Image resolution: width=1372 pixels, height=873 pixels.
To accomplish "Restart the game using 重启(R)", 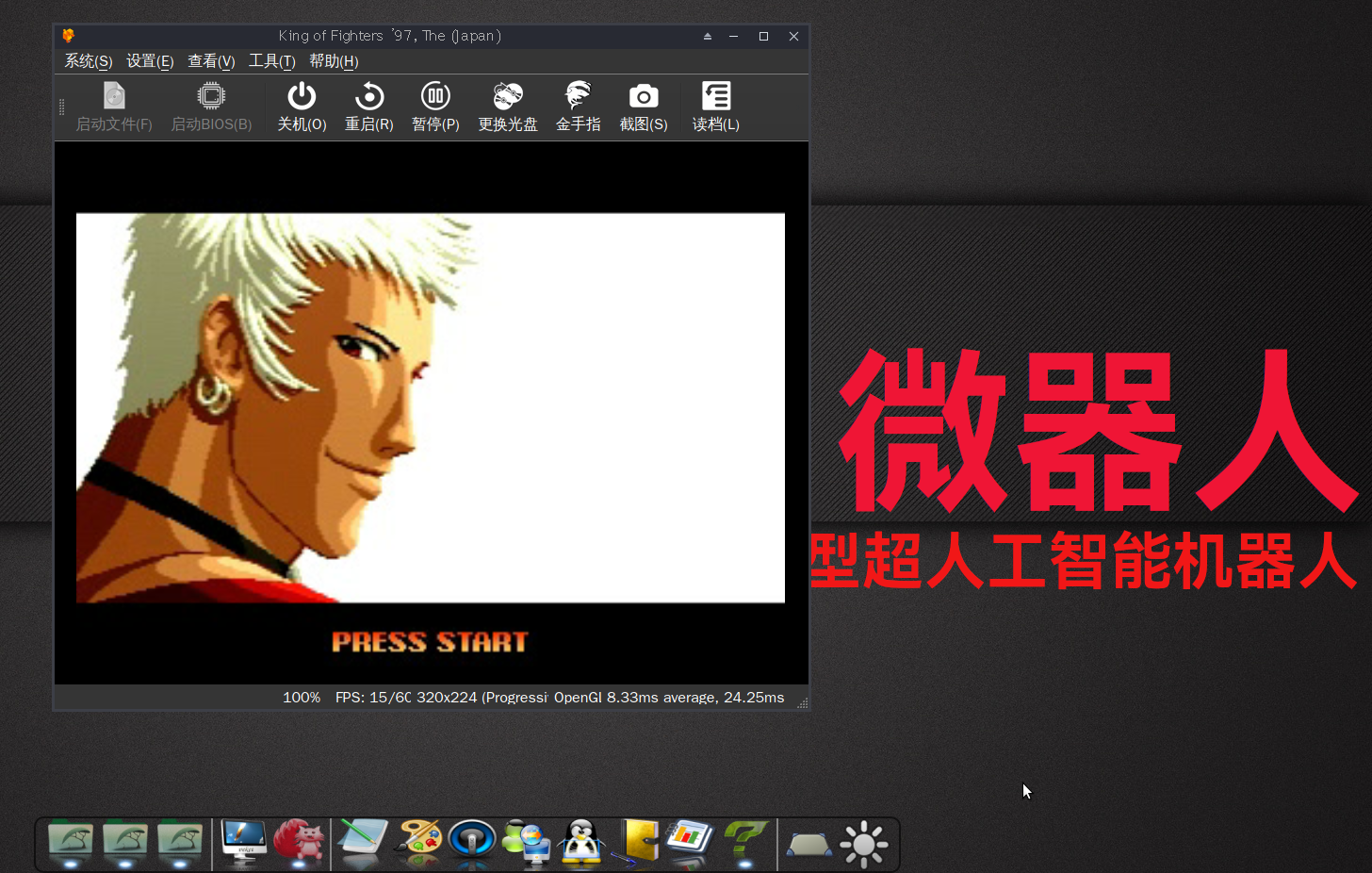I will [x=368, y=107].
